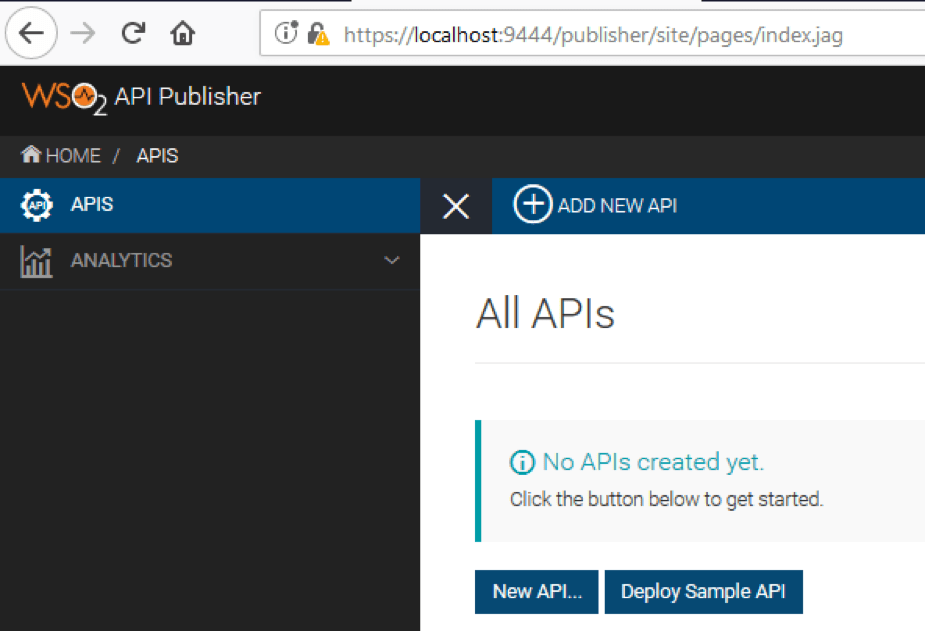
Task: Click 'Click the button below to get started.' text
Action: (666, 499)
